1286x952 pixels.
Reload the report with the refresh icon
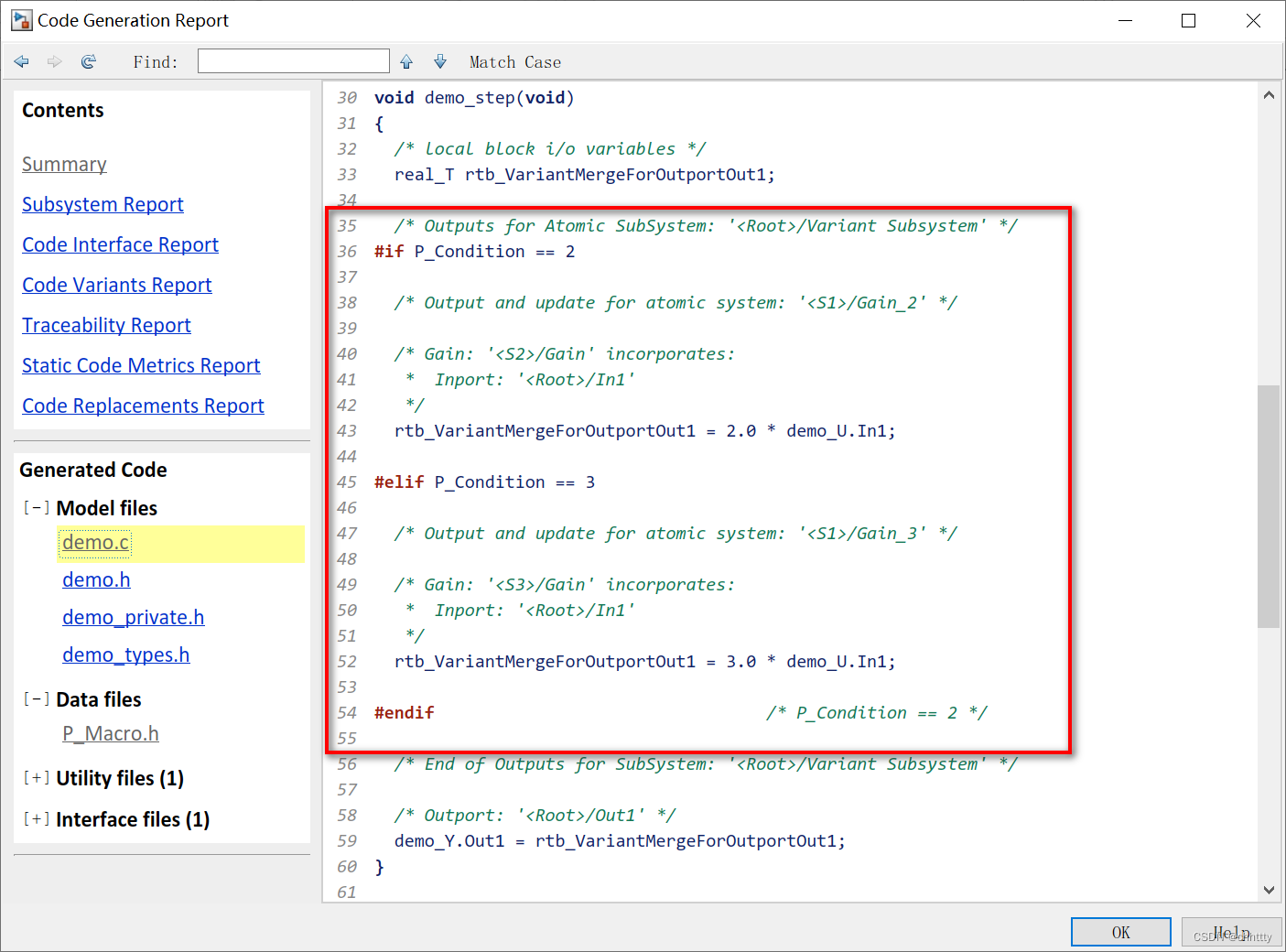tap(89, 61)
